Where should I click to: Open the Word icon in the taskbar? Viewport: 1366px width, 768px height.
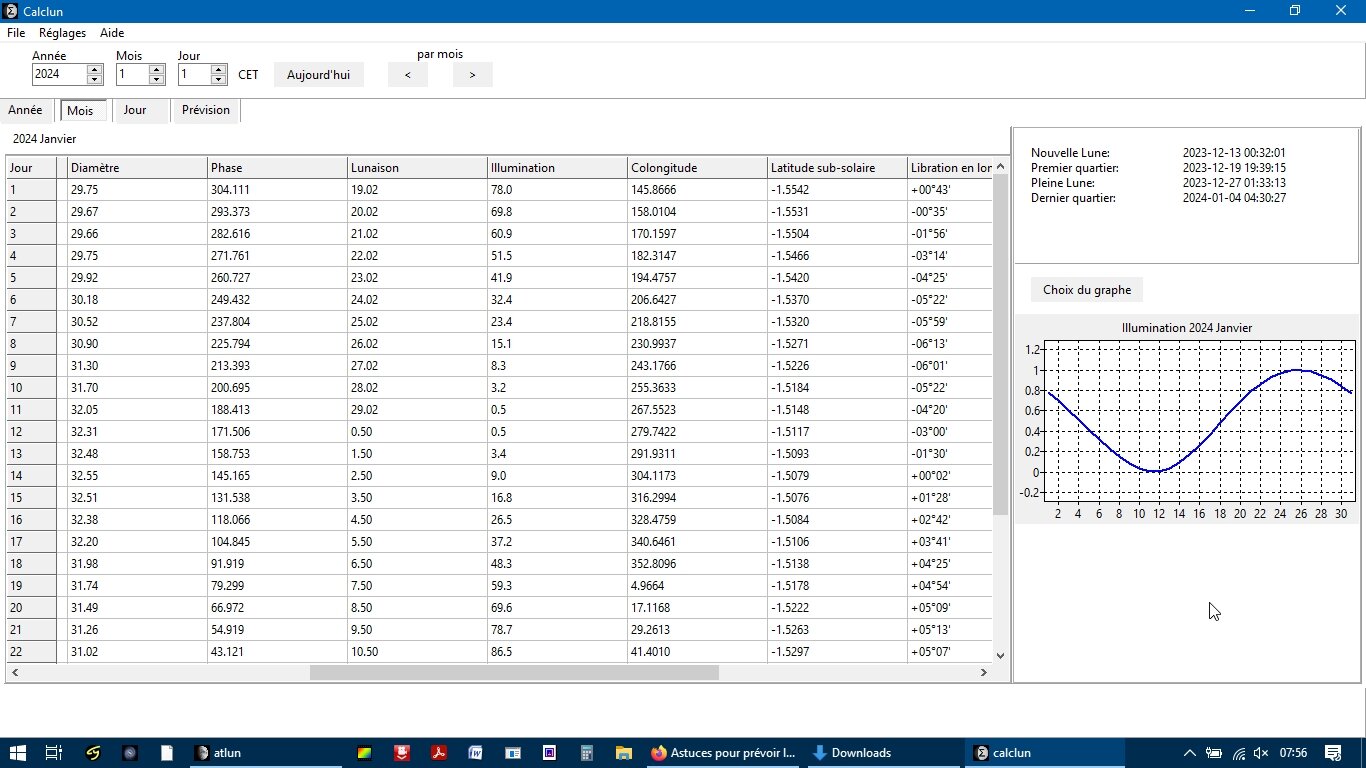[x=476, y=753]
